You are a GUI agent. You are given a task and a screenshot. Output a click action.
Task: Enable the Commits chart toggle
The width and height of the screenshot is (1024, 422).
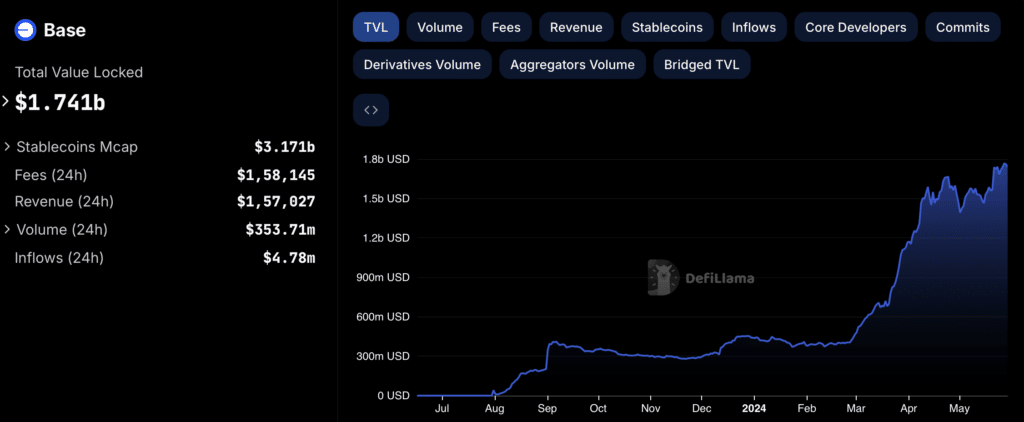tap(963, 27)
